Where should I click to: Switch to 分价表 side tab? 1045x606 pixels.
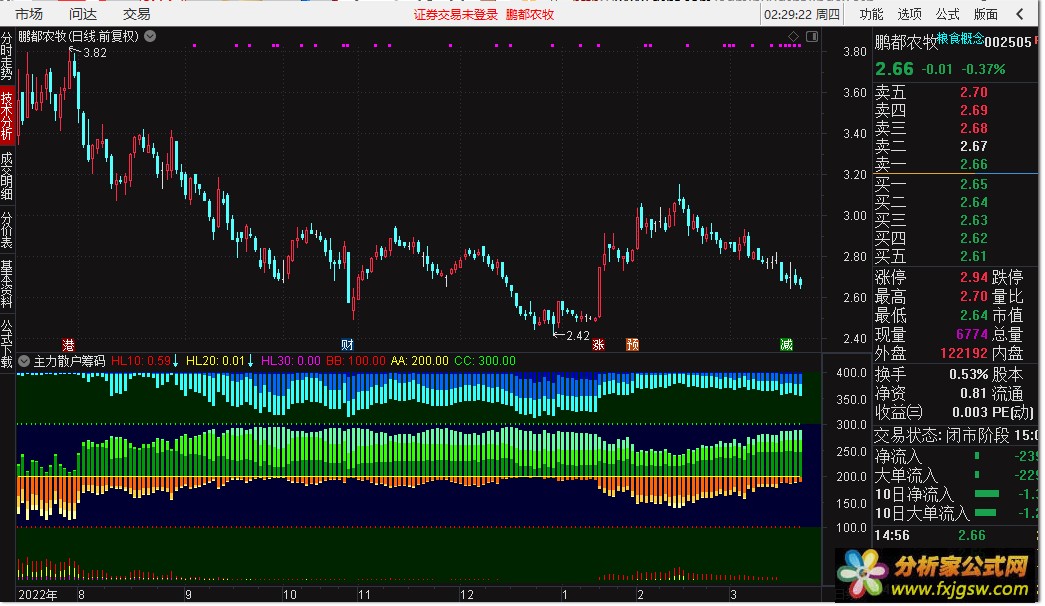(x=7, y=230)
